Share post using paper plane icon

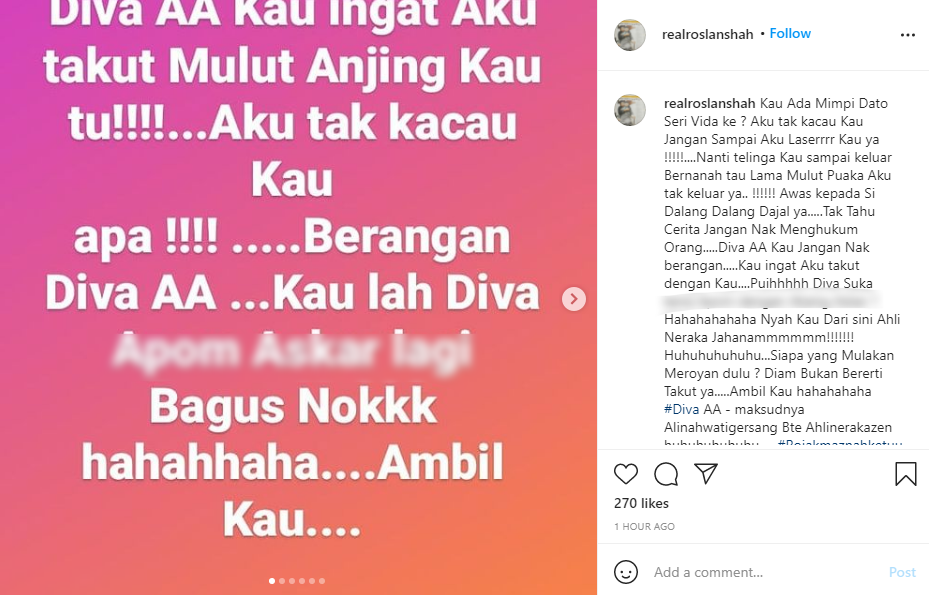coord(706,474)
